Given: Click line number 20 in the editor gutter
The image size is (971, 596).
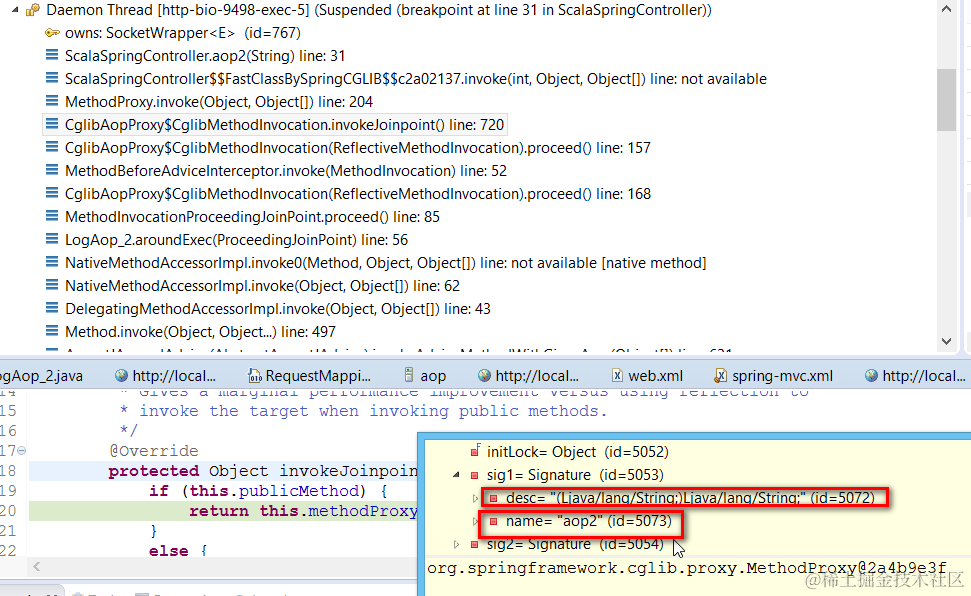Looking at the screenshot, I should pyautogui.click(x=9, y=510).
